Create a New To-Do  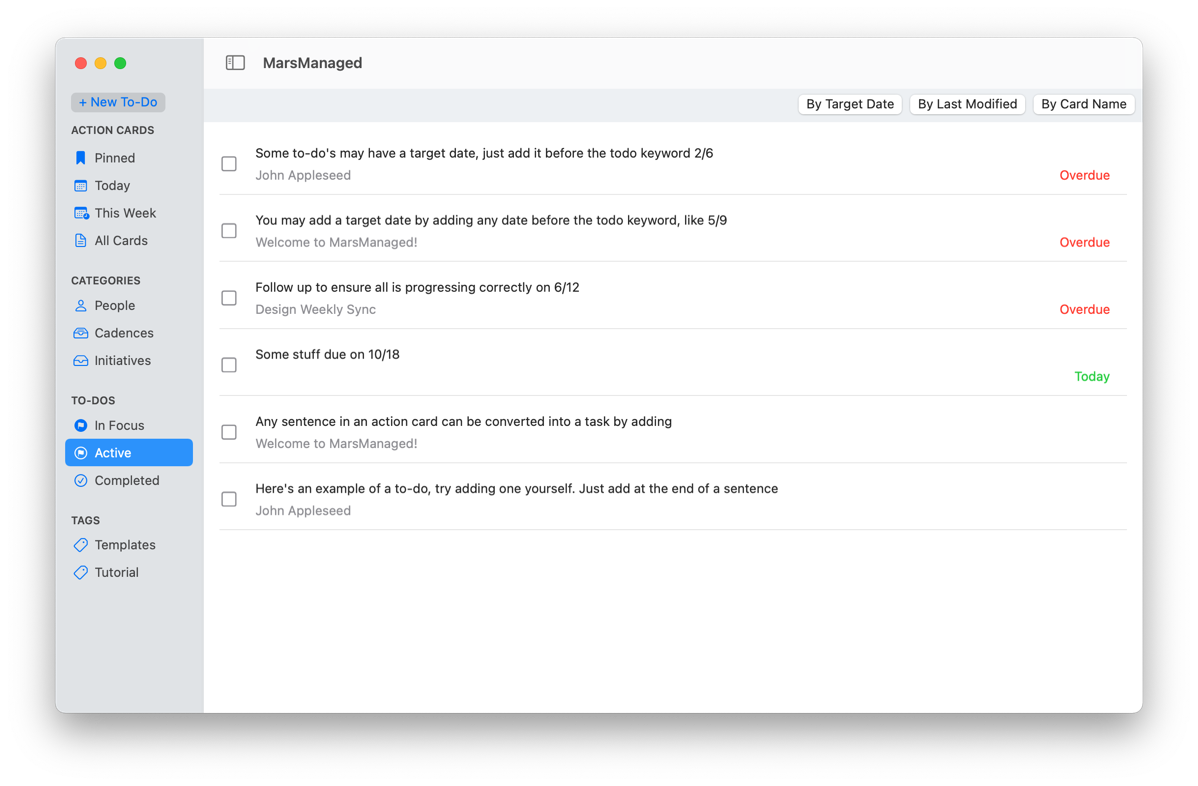pyautogui.click(x=118, y=102)
